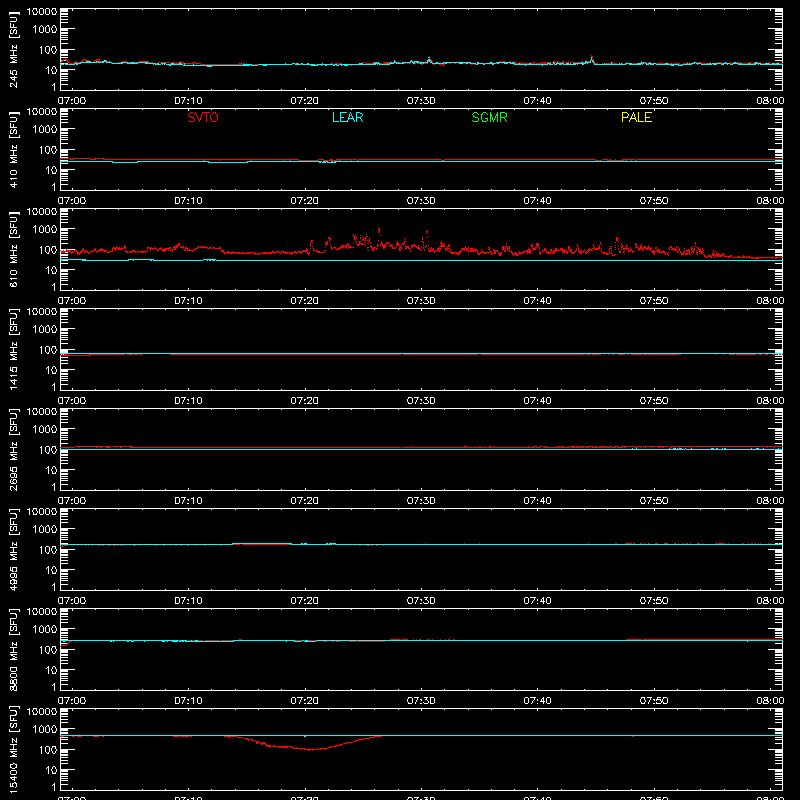Image resolution: width=800 pixels, height=800 pixels.
Task: Select the 4995 MHz [SFU] axis title
Action: click(x=13, y=549)
